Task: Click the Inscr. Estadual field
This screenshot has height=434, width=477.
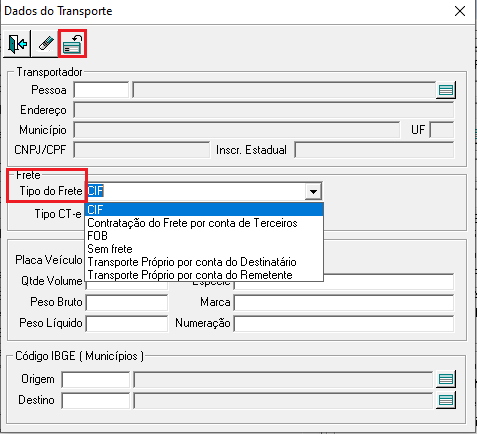Action: click(x=374, y=150)
